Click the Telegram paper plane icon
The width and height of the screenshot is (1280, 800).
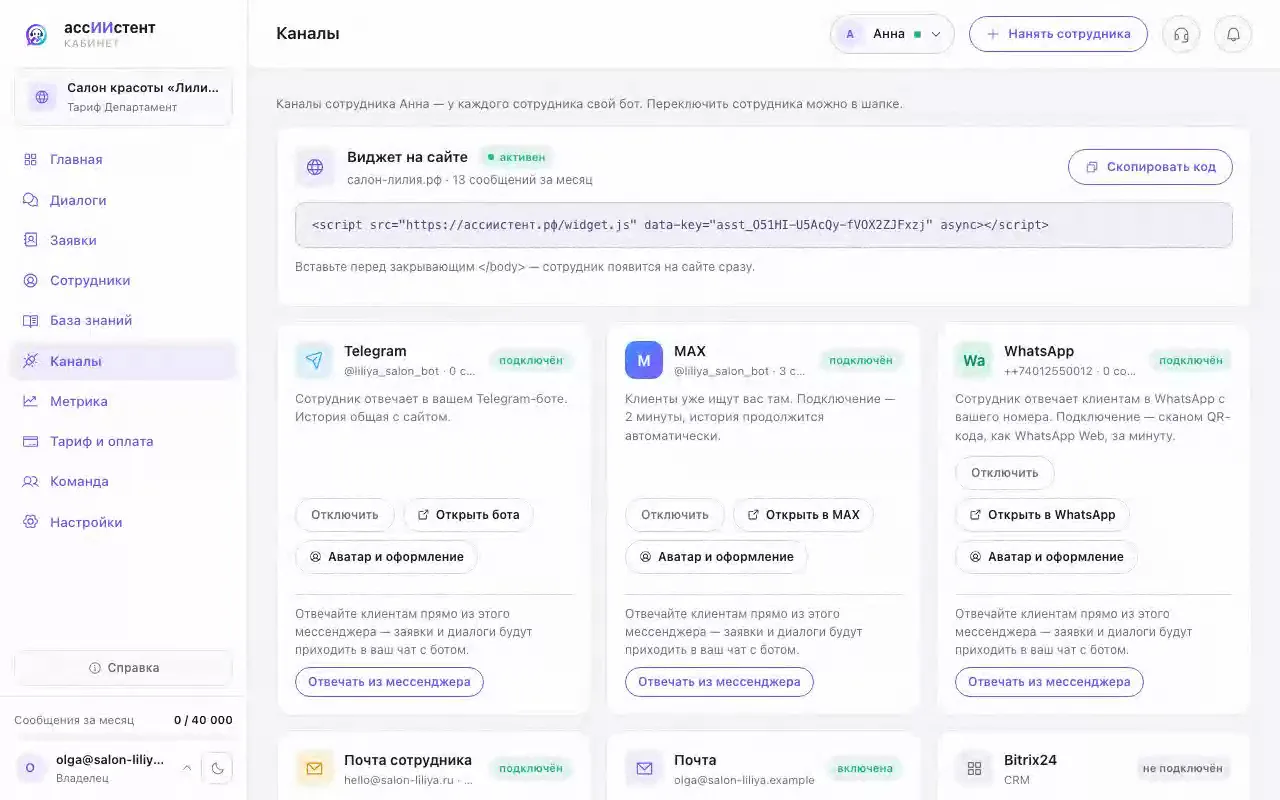point(314,360)
